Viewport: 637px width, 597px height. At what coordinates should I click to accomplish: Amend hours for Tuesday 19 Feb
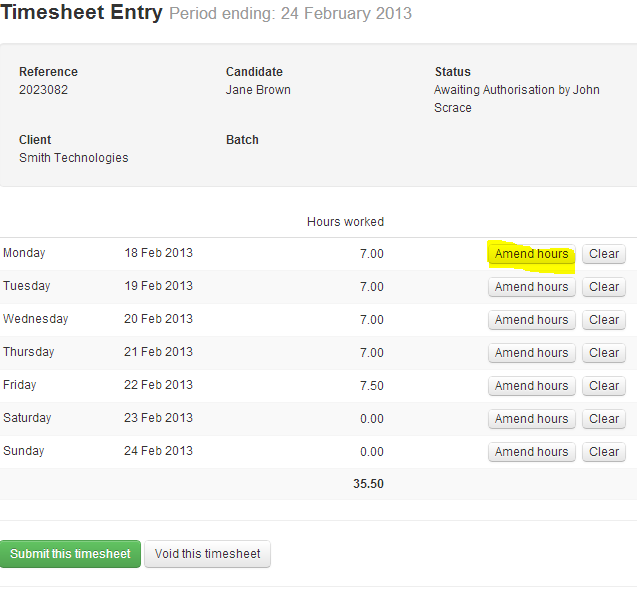pyautogui.click(x=531, y=287)
